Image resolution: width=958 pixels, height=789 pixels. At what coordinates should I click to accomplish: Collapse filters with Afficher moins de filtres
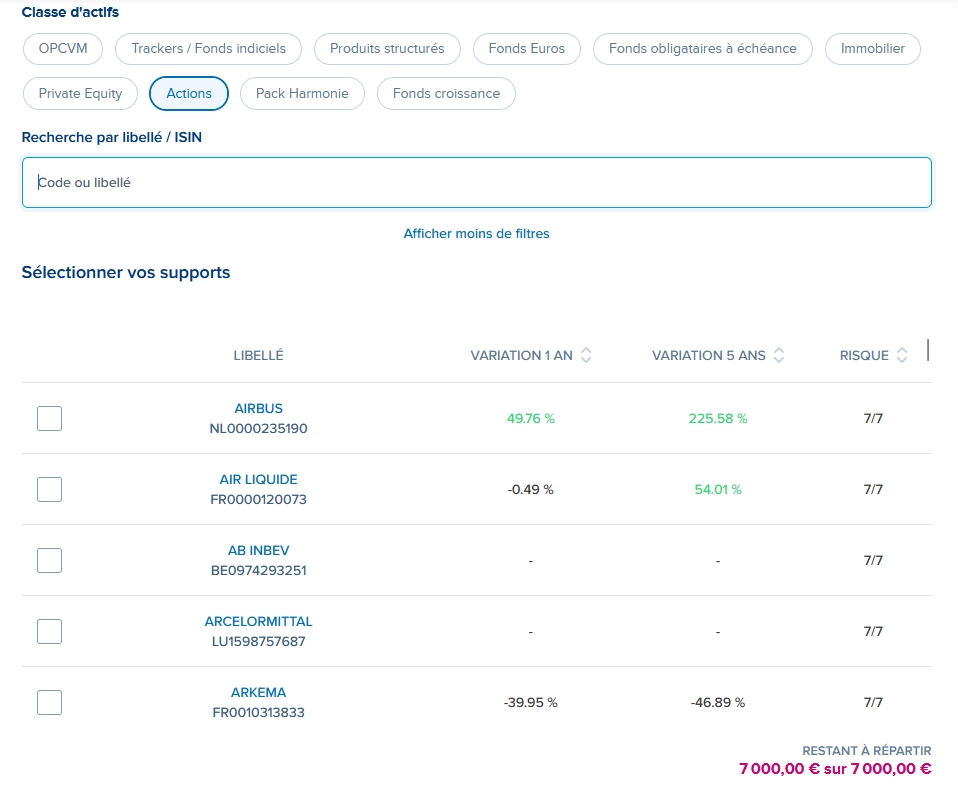click(x=476, y=234)
